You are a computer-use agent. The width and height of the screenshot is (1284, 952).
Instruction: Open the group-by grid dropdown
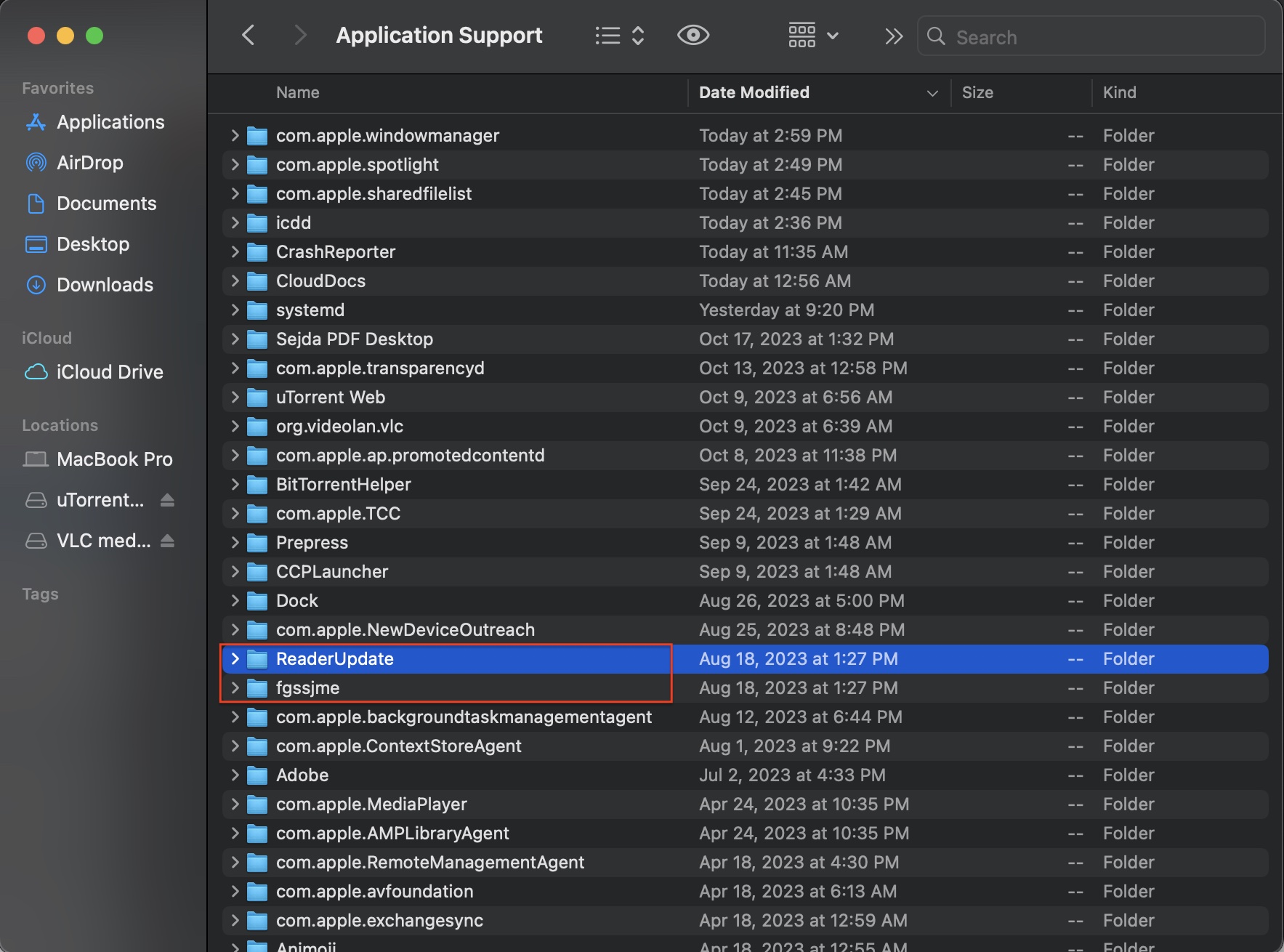point(813,35)
